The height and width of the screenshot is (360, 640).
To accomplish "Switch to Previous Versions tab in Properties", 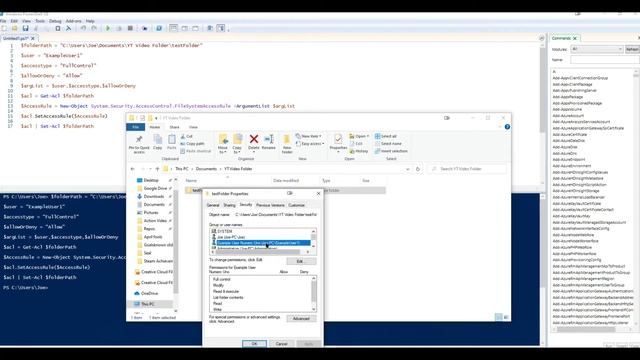I will click(270, 205).
